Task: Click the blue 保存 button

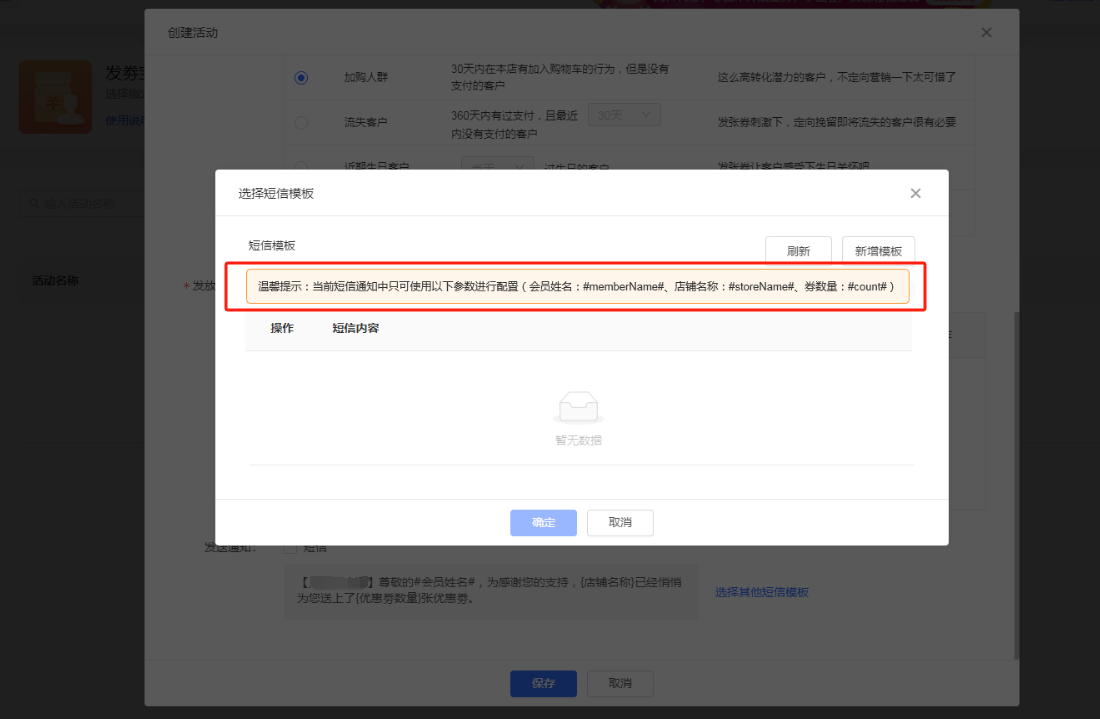Action: (x=543, y=683)
